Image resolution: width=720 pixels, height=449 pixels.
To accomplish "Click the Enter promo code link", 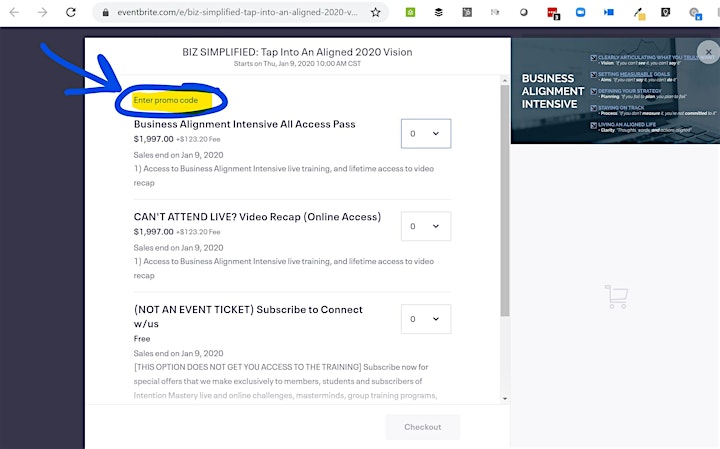I will [166, 100].
